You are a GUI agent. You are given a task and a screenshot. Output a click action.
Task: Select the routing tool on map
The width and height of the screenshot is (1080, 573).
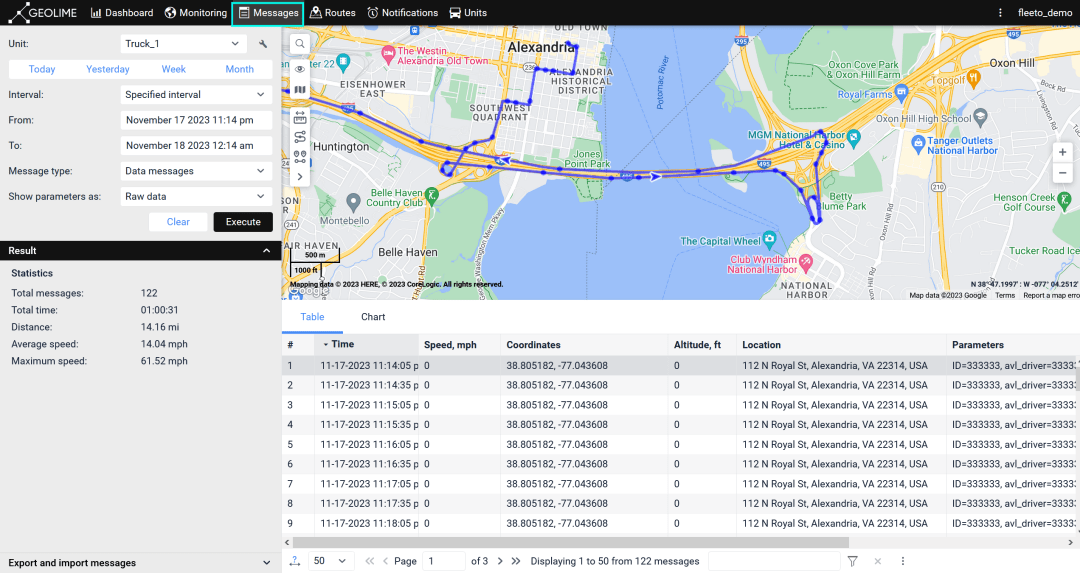pos(300,137)
